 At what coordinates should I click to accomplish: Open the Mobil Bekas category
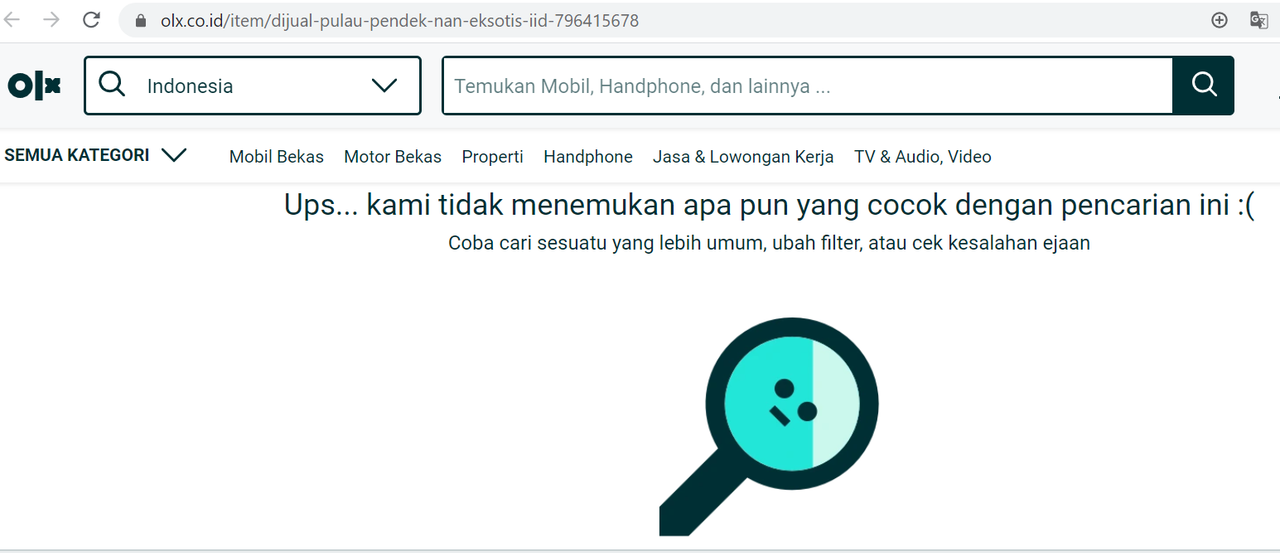[277, 157]
